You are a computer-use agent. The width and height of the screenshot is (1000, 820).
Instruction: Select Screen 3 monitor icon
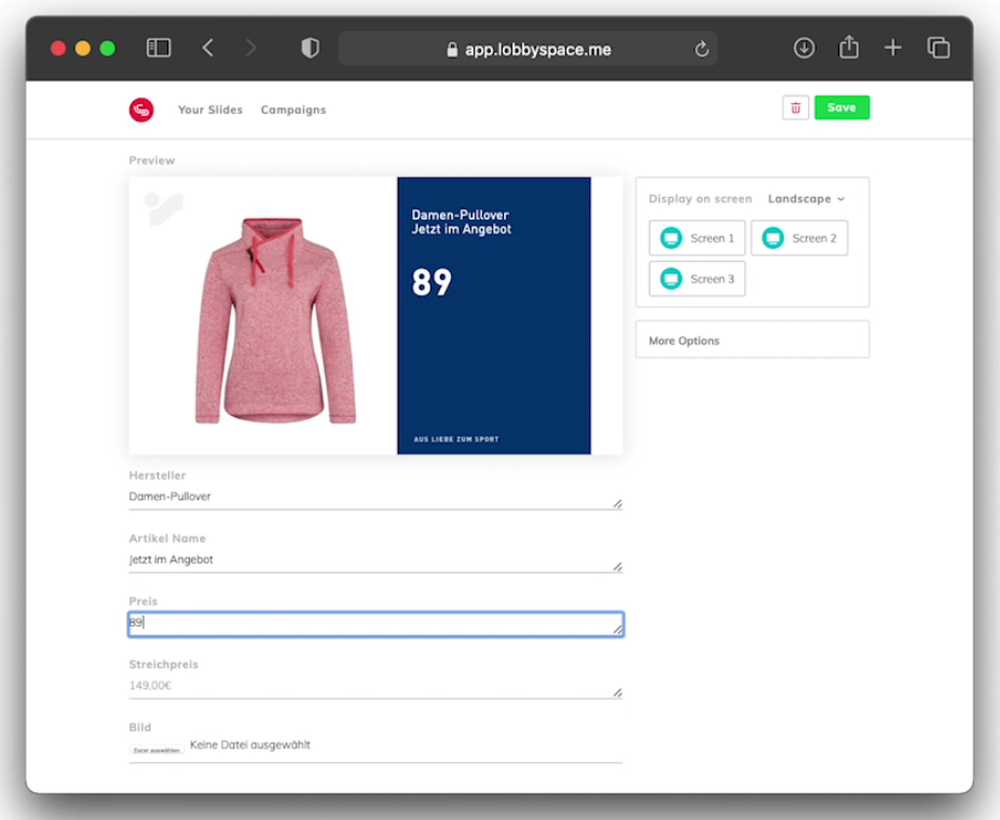tap(673, 279)
